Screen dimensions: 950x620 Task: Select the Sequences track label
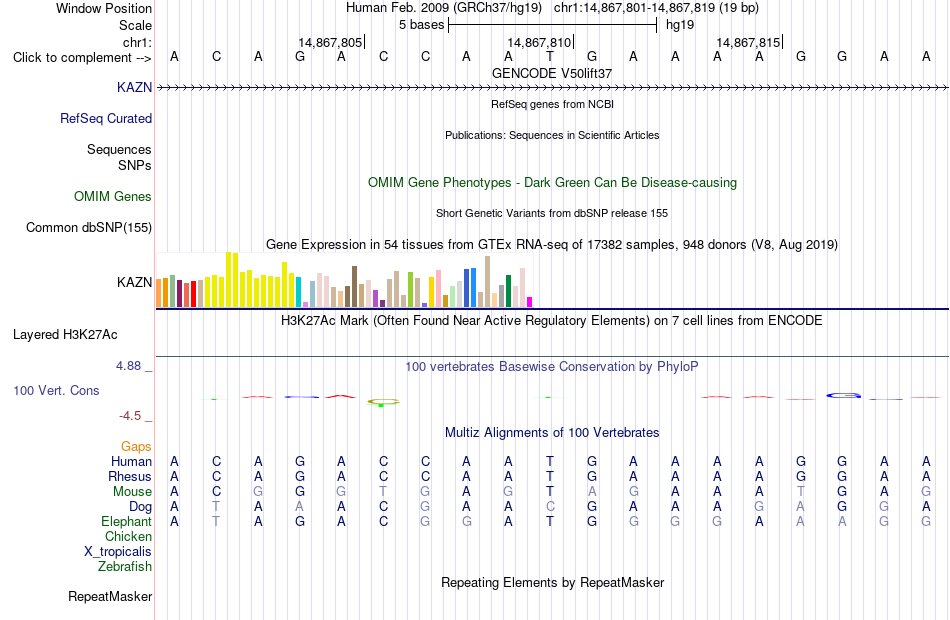[119, 149]
